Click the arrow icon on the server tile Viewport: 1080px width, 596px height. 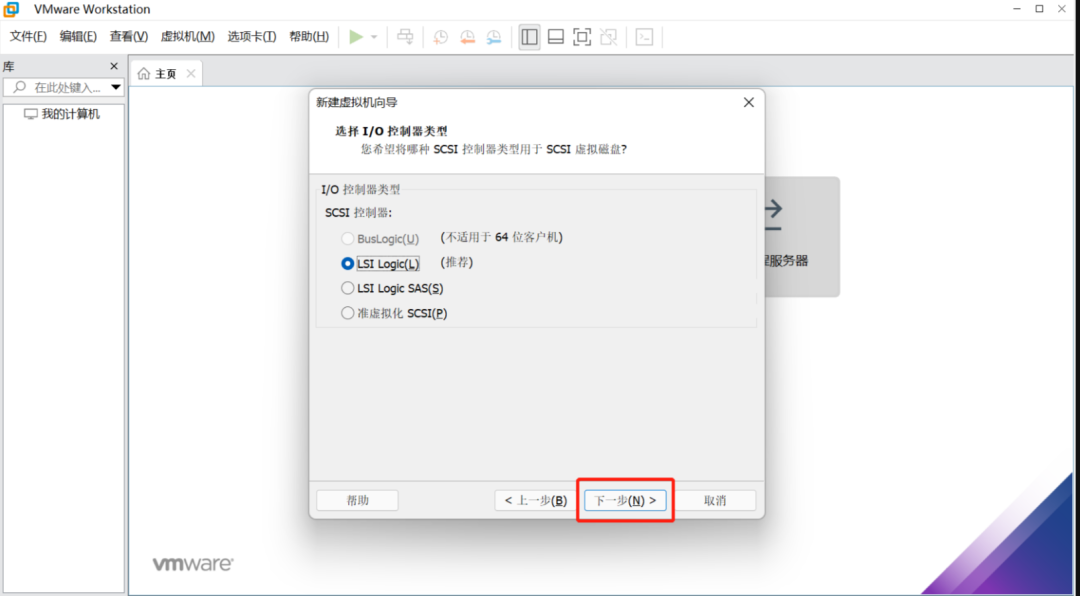coord(773,216)
